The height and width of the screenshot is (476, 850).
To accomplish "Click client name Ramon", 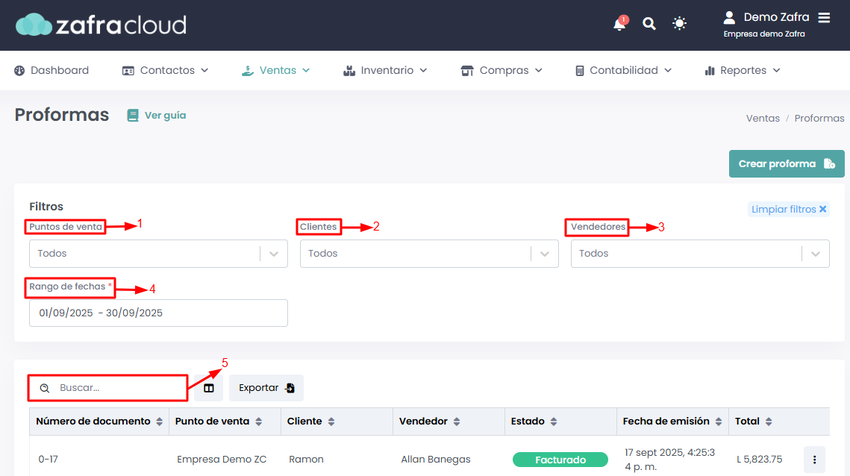I will point(306,459).
